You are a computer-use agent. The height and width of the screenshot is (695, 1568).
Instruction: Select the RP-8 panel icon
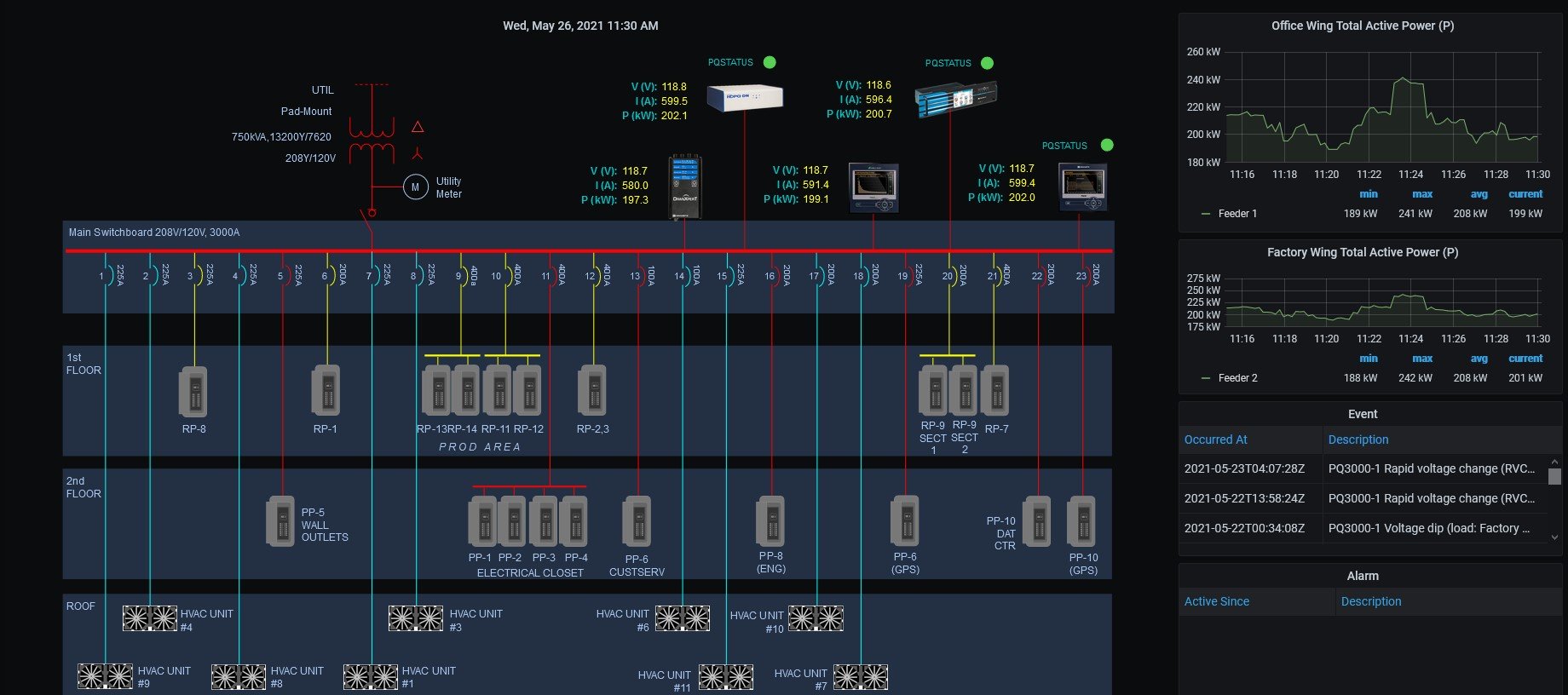(193, 392)
